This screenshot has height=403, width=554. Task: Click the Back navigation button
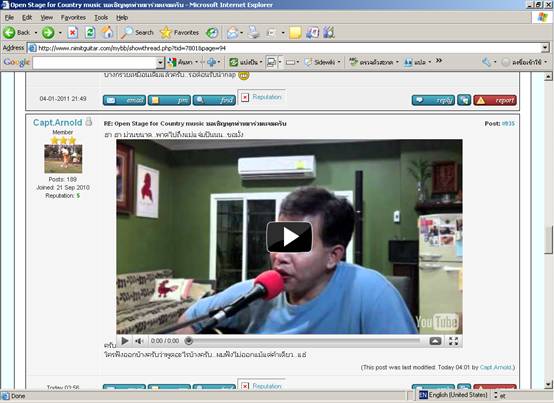point(17,33)
